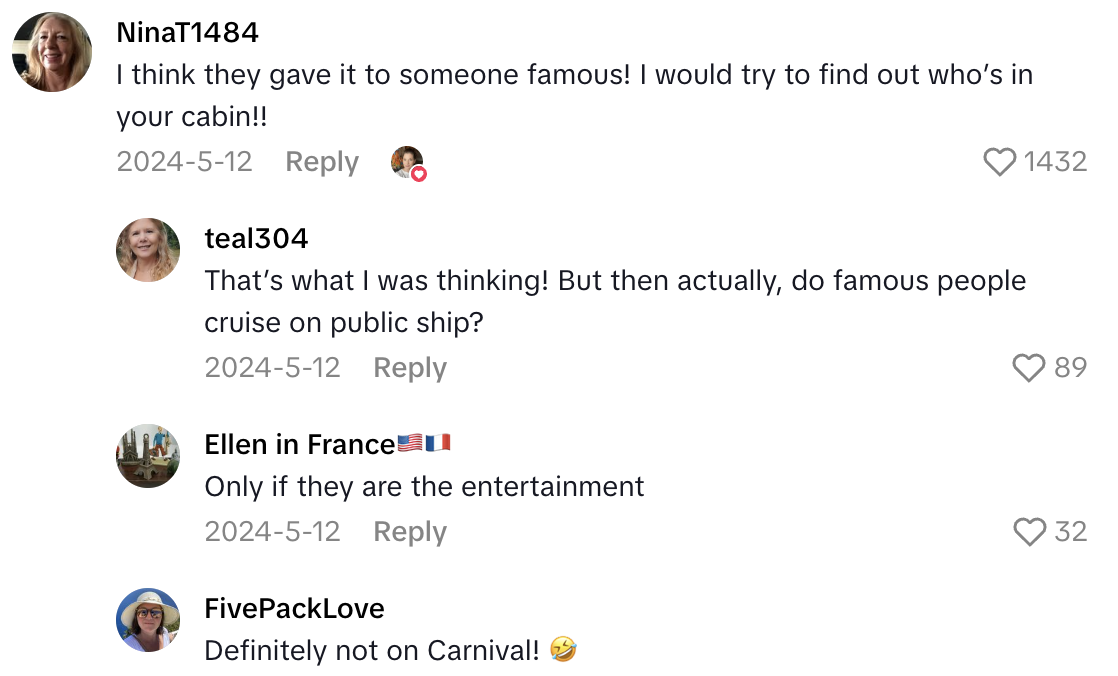Screen dimensions: 1118x676
Task: Reply to teal304's comment
Action: (x=409, y=368)
